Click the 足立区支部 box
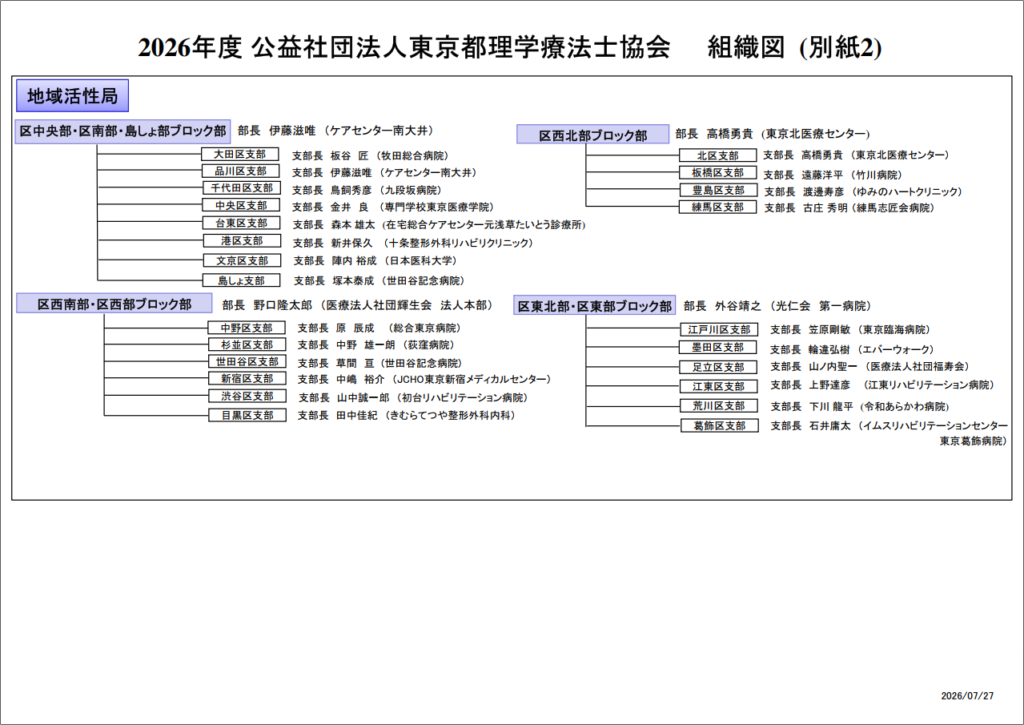Viewport: 1024px width, 725px height. click(x=718, y=367)
